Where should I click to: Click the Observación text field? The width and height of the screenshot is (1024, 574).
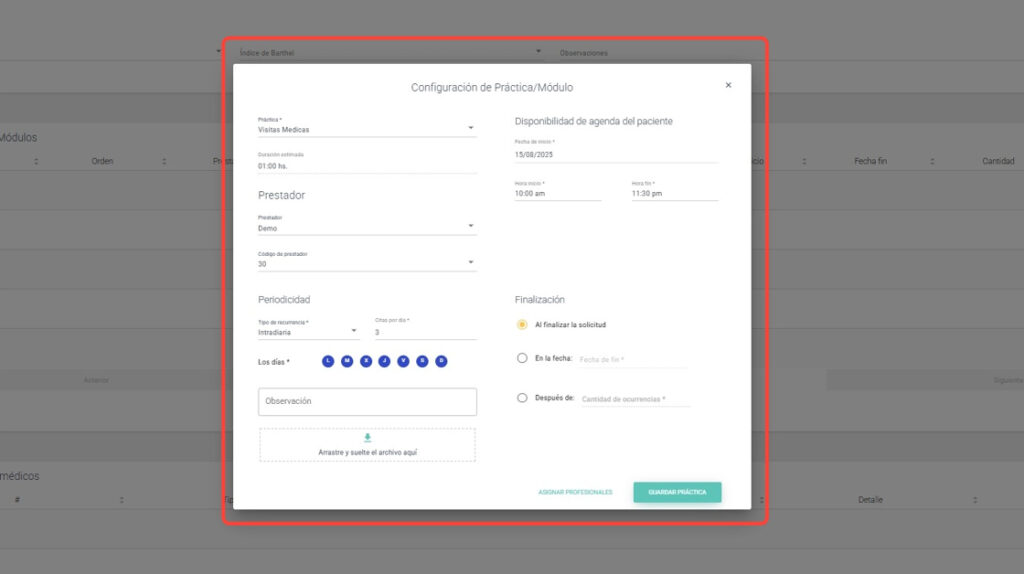[x=367, y=402]
